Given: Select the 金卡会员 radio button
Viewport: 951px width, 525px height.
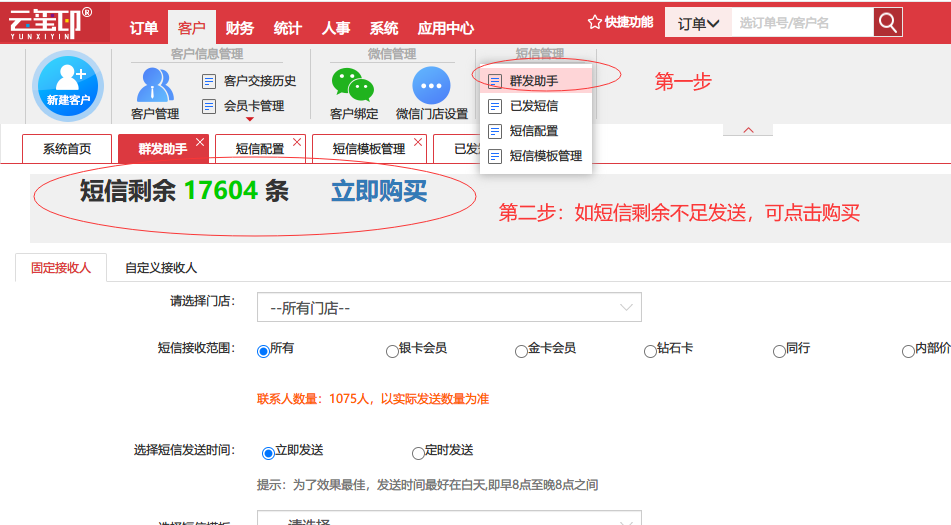Looking at the screenshot, I should point(521,351).
